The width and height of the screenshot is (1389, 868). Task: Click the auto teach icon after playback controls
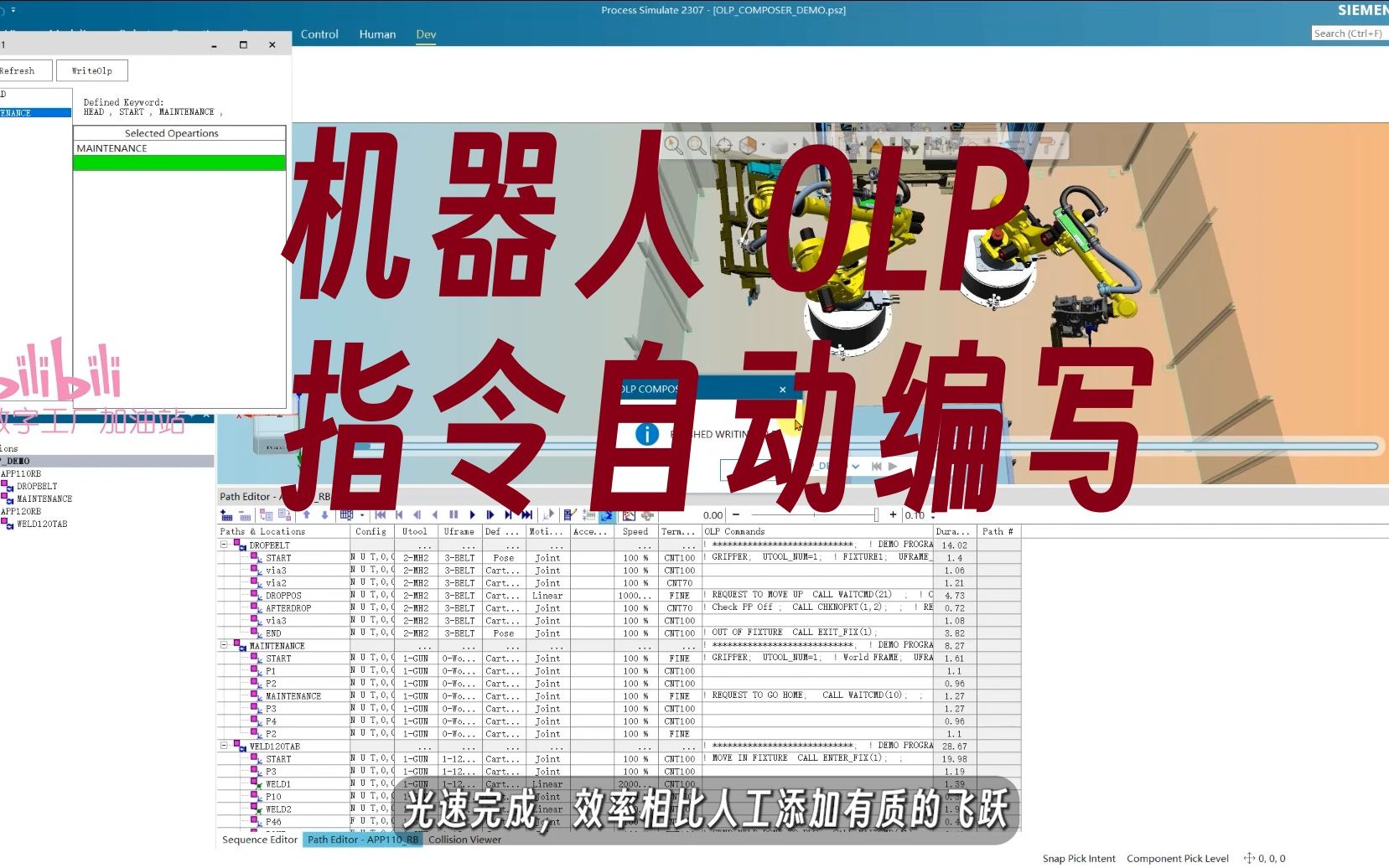click(x=548, y=515)
